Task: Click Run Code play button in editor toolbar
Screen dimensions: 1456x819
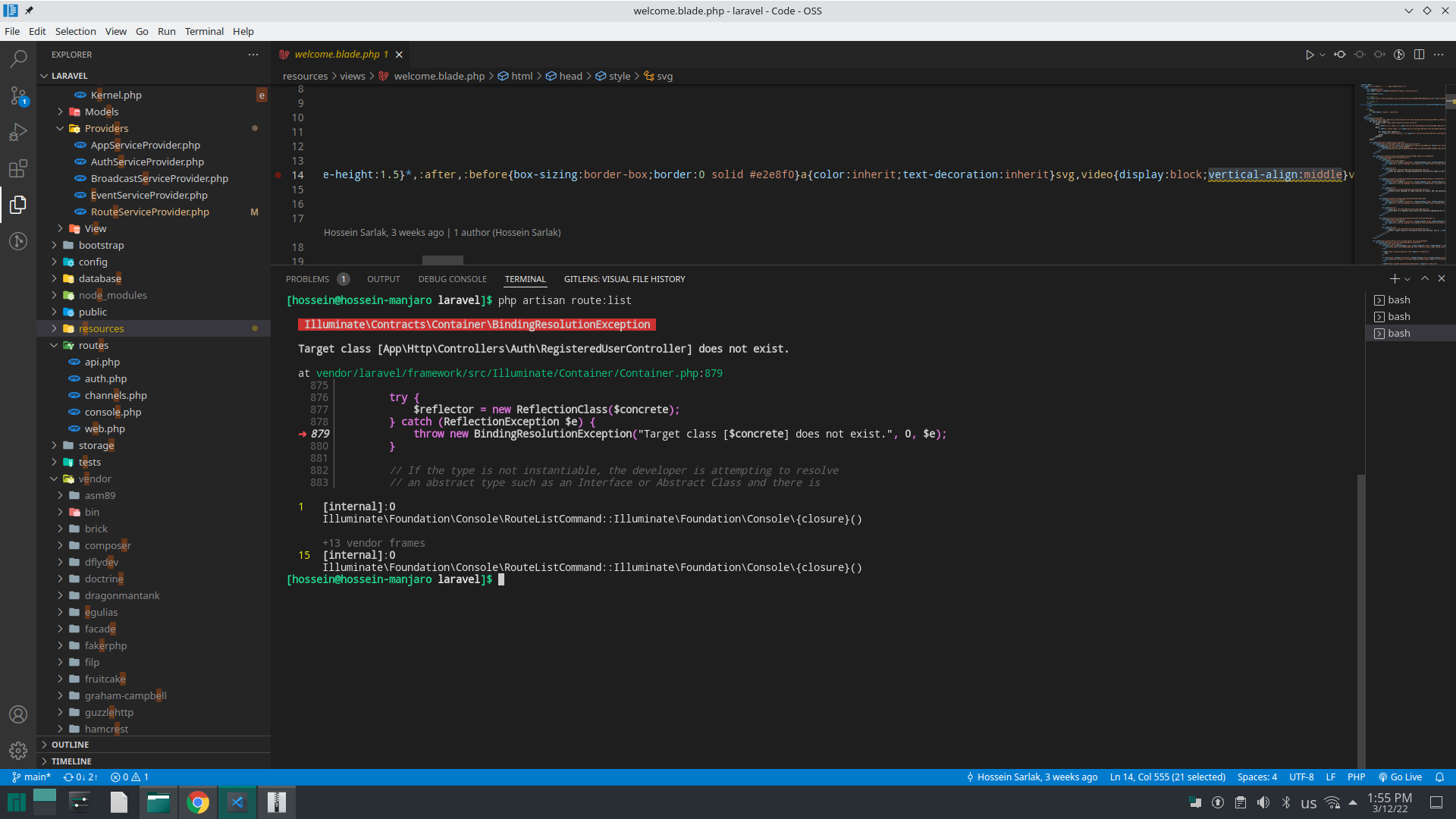Action: (x=1310, y=55)
